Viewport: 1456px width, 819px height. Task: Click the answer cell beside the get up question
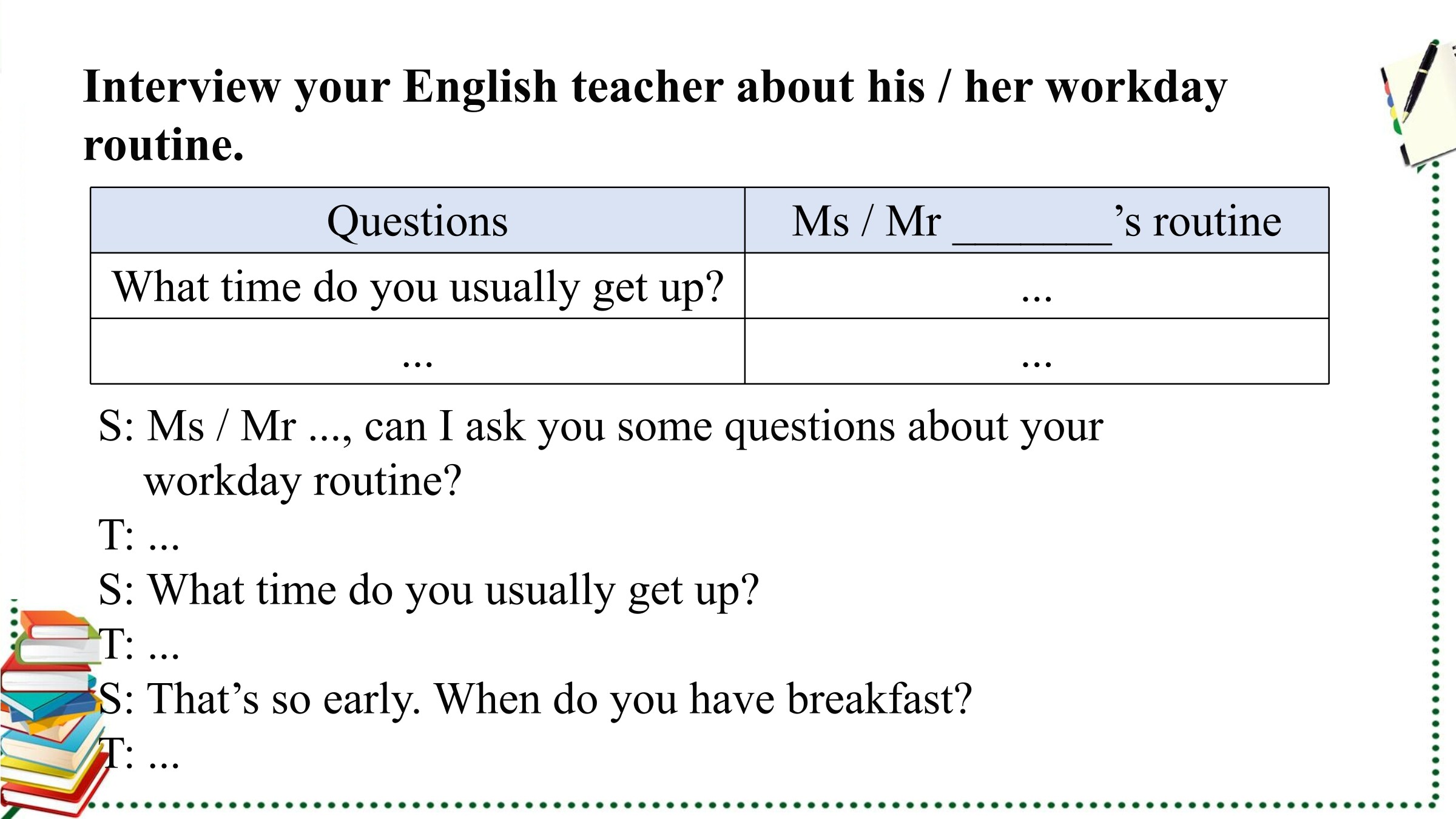(x=1037, y=286)
